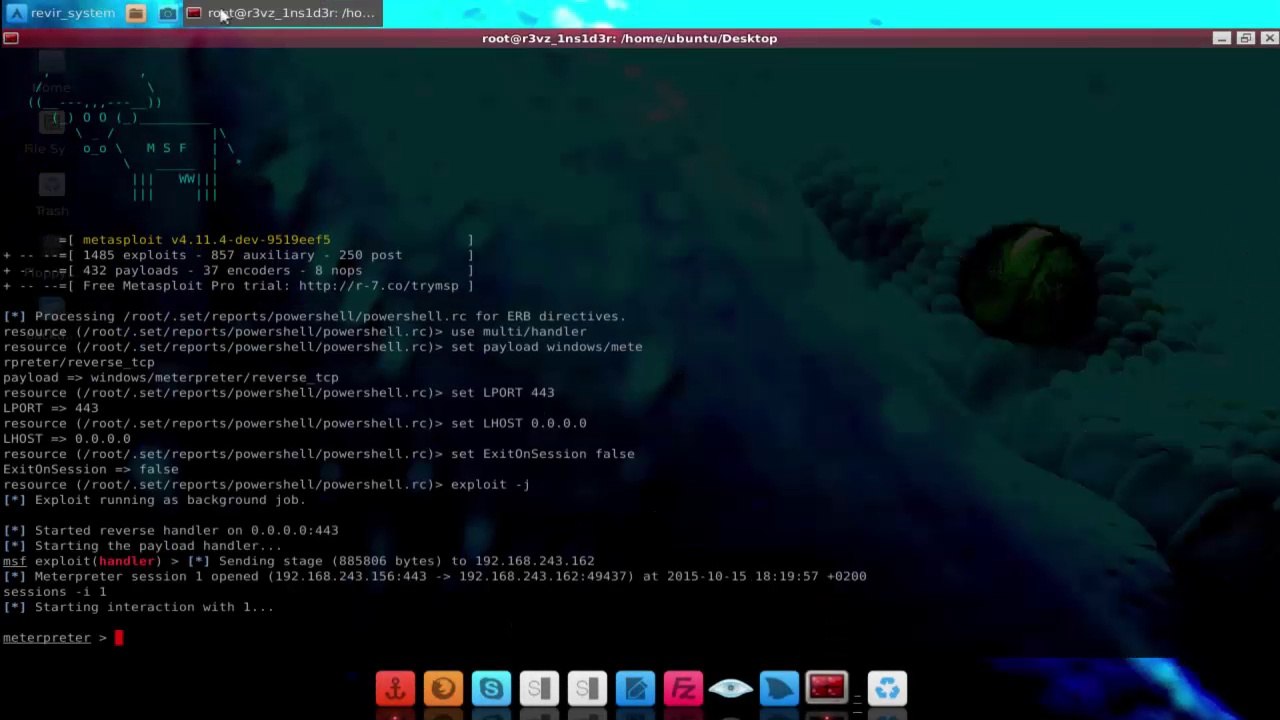This screenshot has height=720, width=1280.
Task: Close the terminal window
Action: coord(1269,38)
